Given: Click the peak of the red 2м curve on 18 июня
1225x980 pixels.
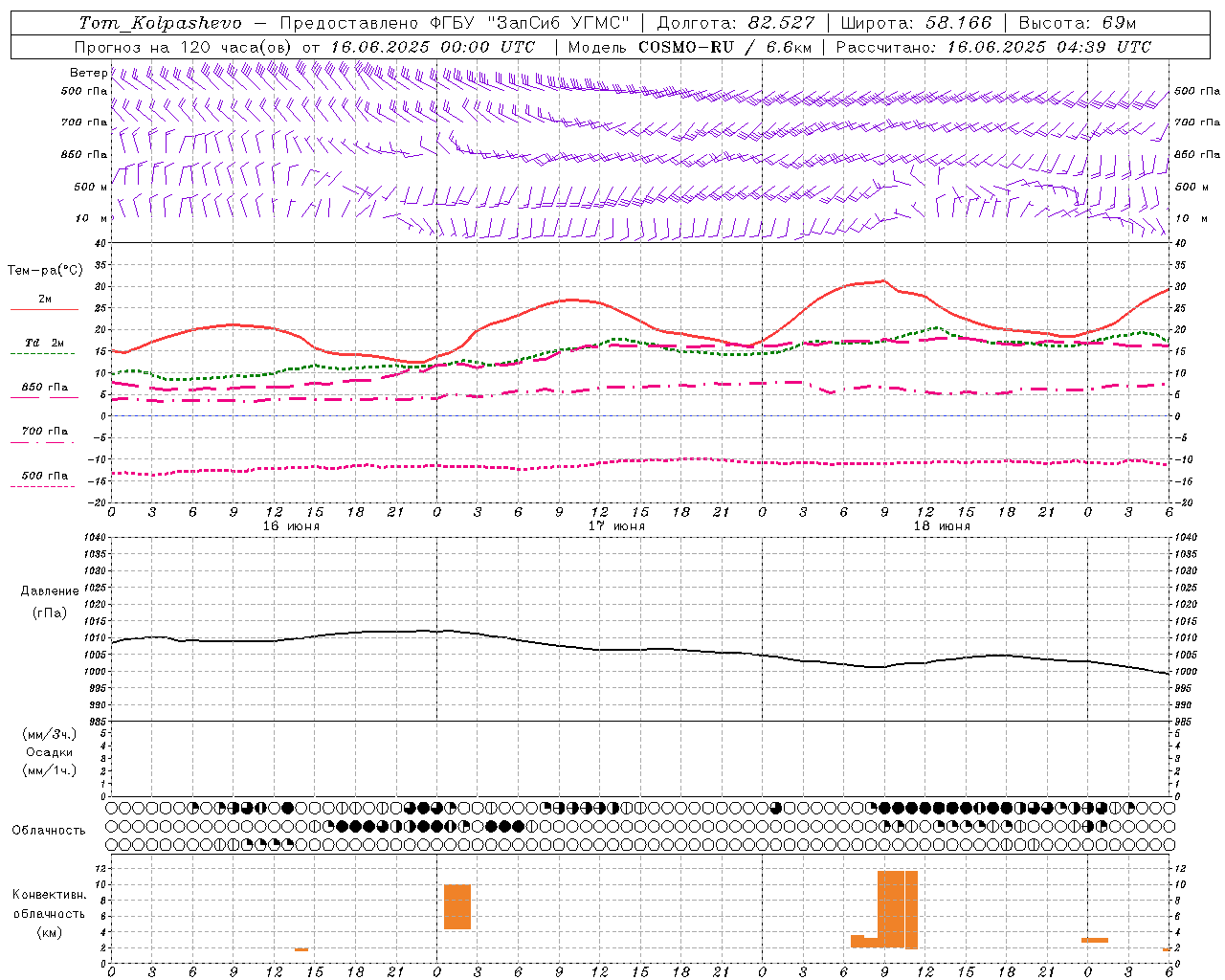Looking at the screenshot, I should click(x=884, y=280).
